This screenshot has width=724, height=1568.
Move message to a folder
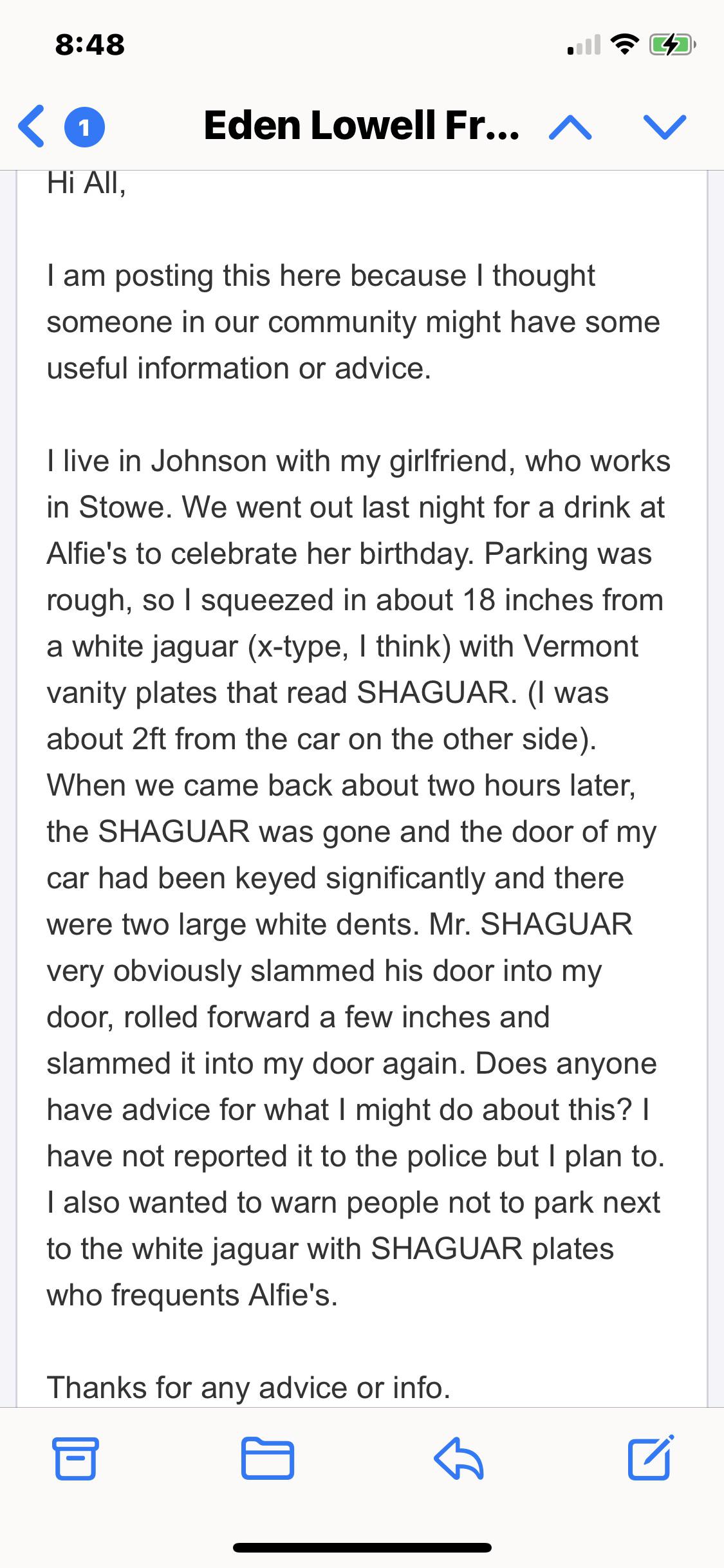[268, 1457]
